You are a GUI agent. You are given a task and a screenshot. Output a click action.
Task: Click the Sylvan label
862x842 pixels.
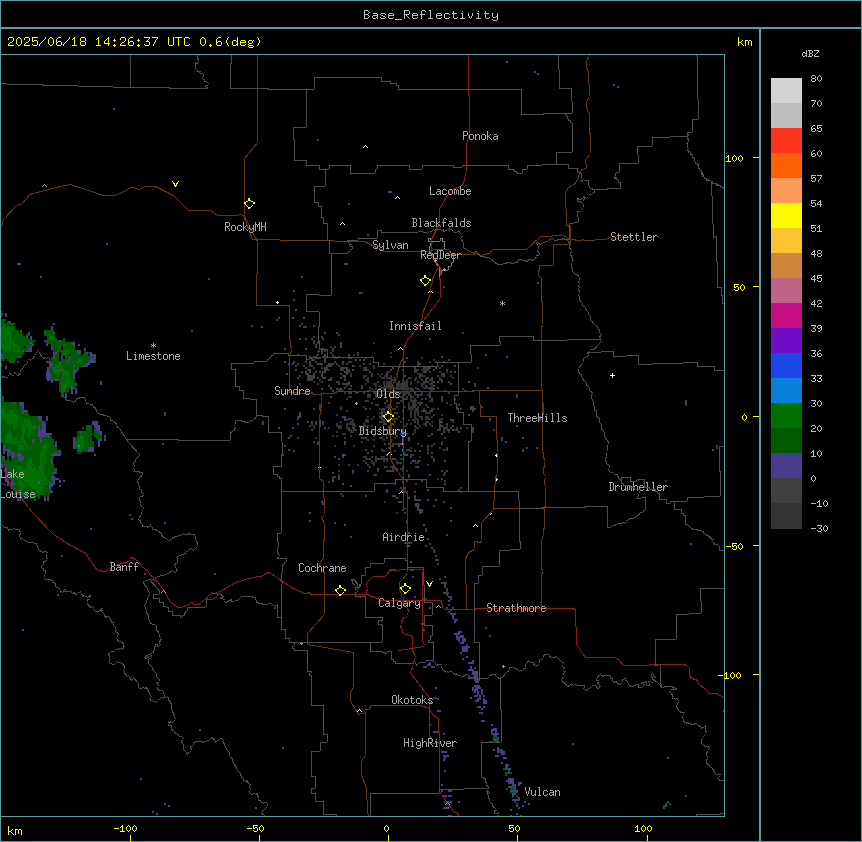tap(390, 245)
